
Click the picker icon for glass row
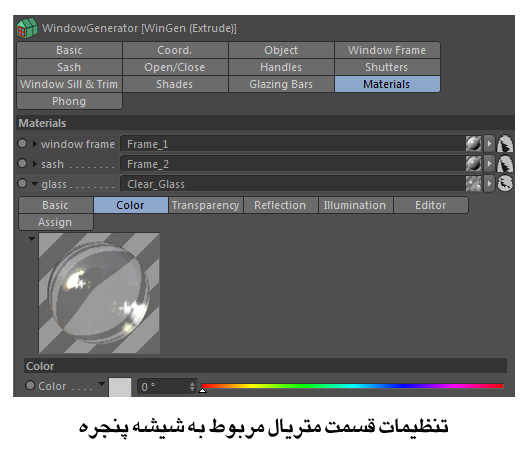[505, 184]
